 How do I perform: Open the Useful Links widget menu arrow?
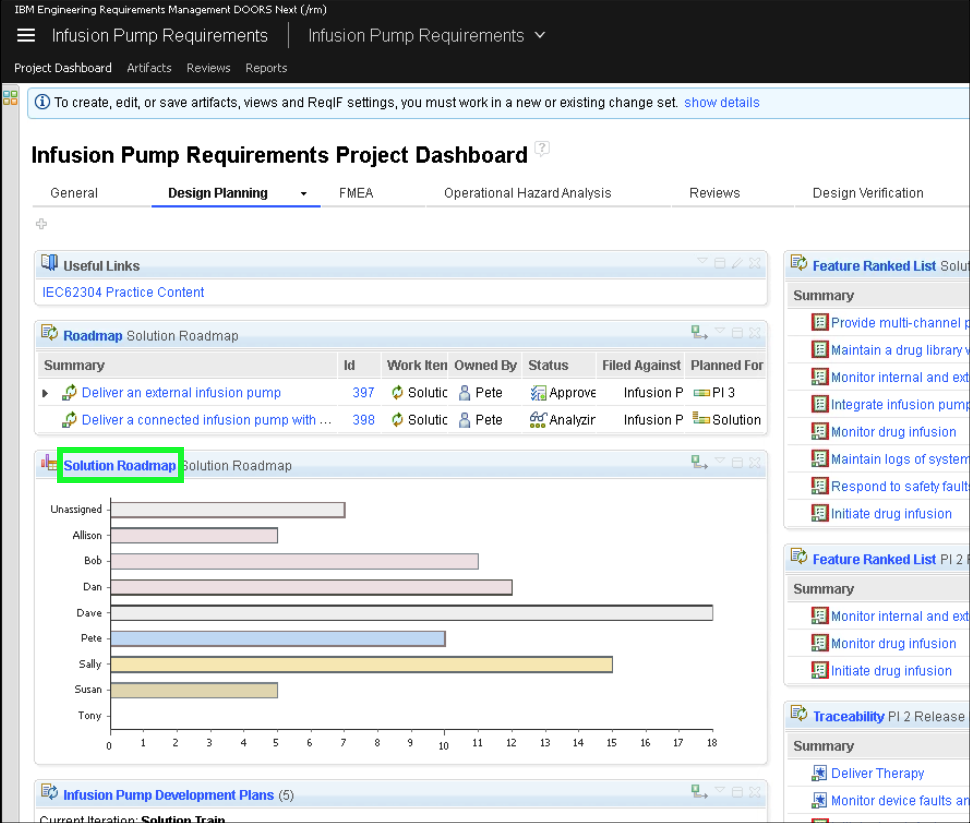702,262
